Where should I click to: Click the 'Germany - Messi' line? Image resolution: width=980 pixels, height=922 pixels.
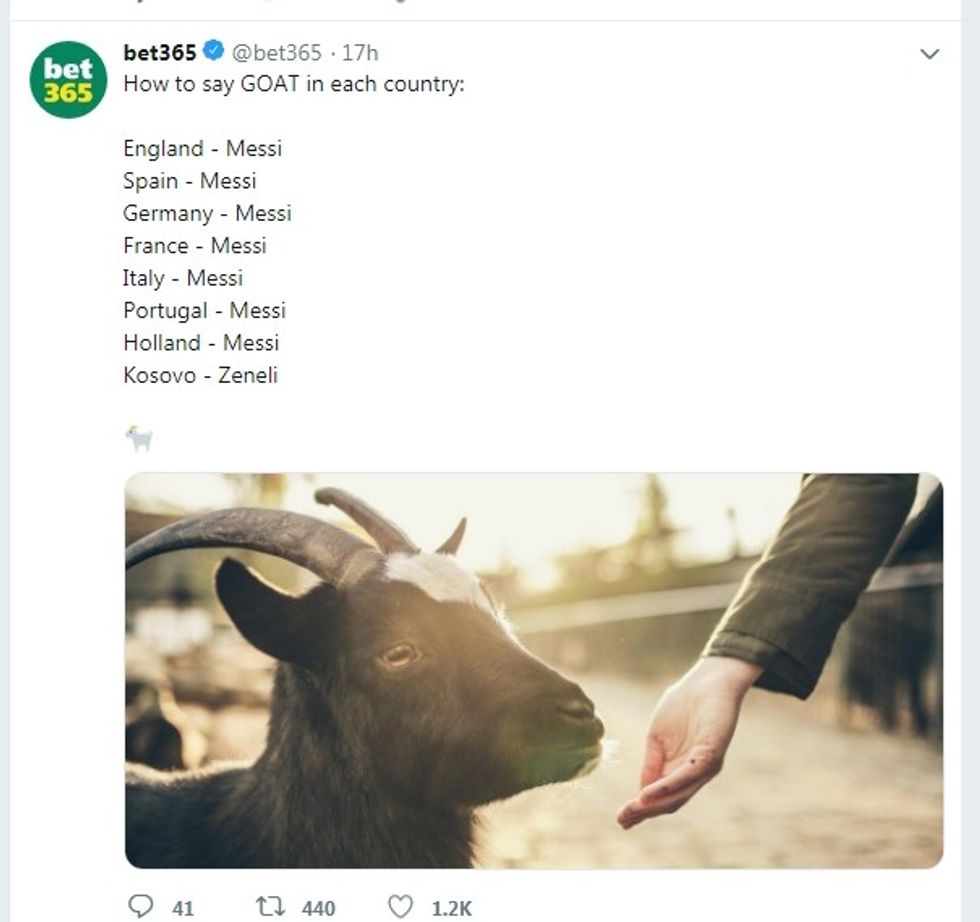click(207, 214)
